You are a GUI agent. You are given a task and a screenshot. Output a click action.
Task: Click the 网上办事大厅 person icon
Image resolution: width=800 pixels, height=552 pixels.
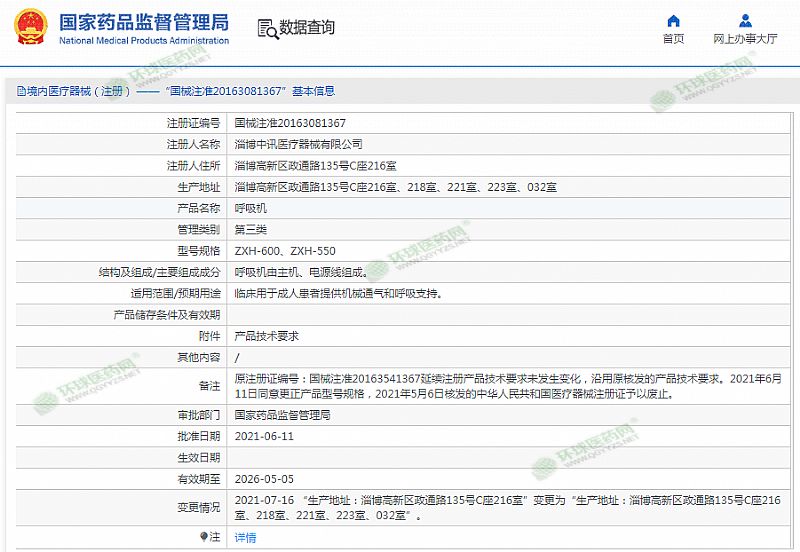745,20
